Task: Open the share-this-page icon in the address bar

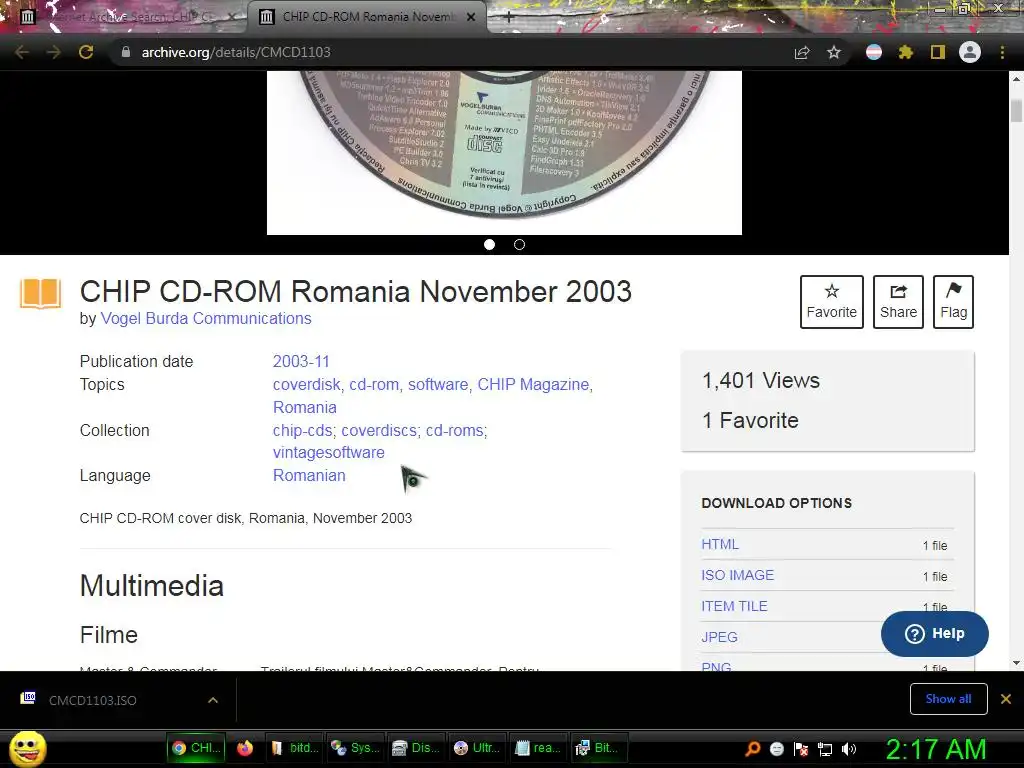Action: coord(802,52)
